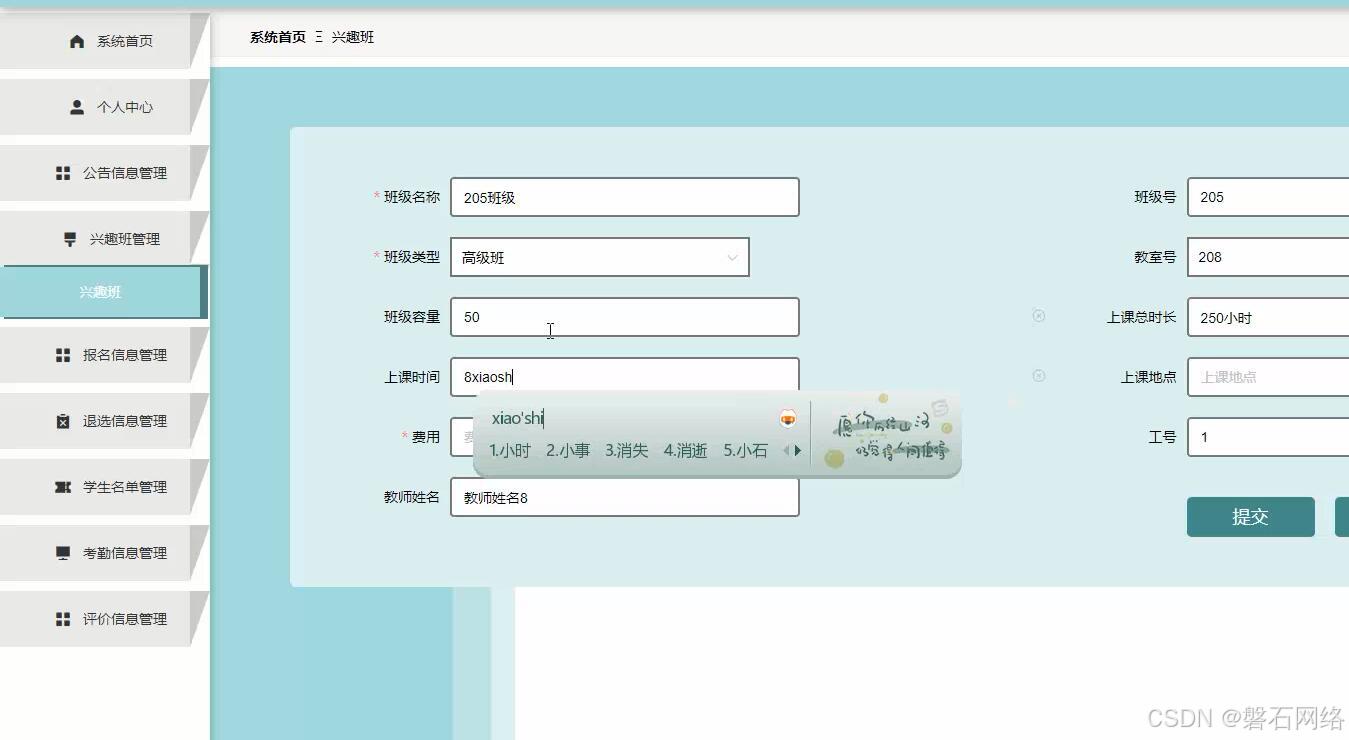Select the 小时 candidate from the pinyin list

click(x=511, y=450)
